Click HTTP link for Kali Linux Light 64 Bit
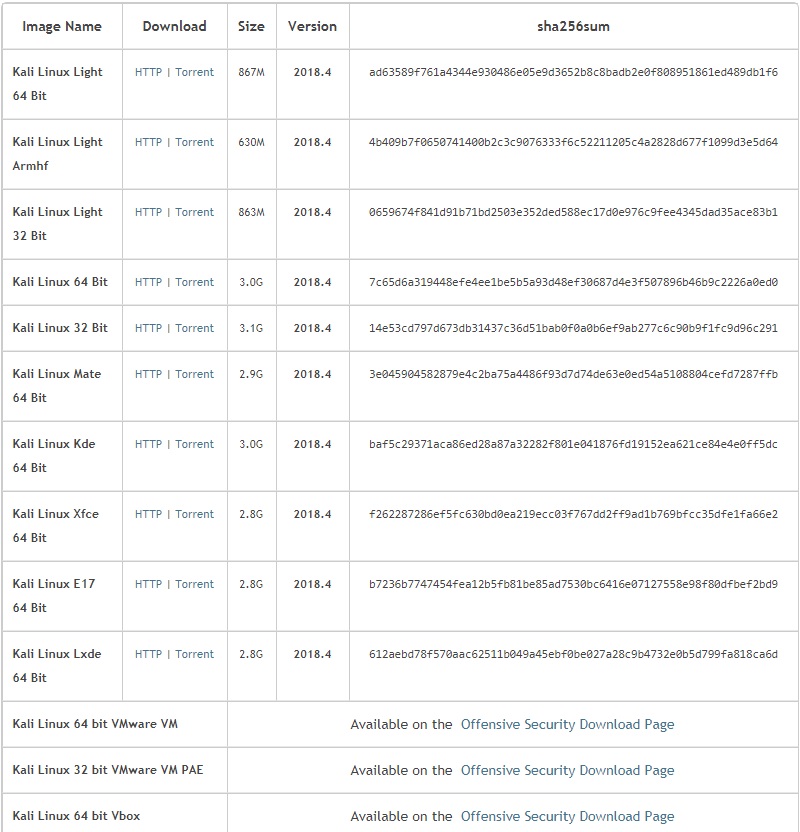The image size is (800, 832). tap(148, 72)
